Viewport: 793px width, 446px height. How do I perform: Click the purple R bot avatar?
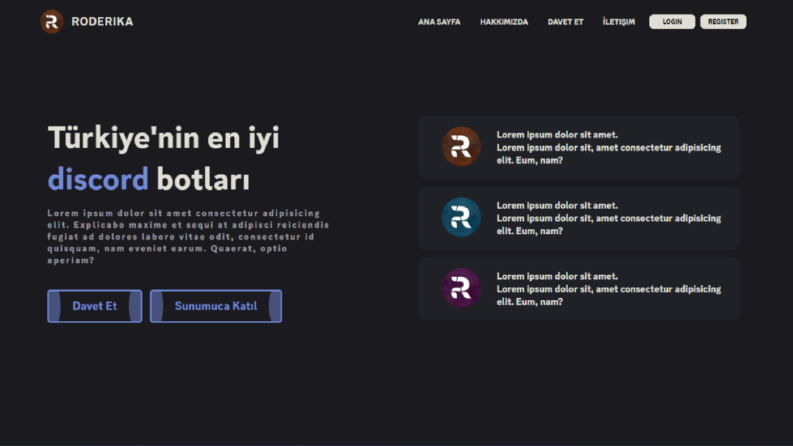[461, 288]
